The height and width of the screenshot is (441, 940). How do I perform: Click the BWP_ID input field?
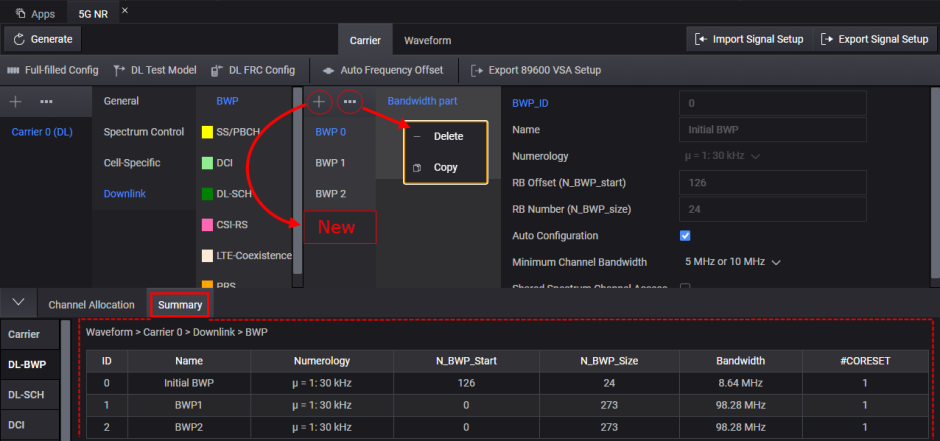point(773,103)
